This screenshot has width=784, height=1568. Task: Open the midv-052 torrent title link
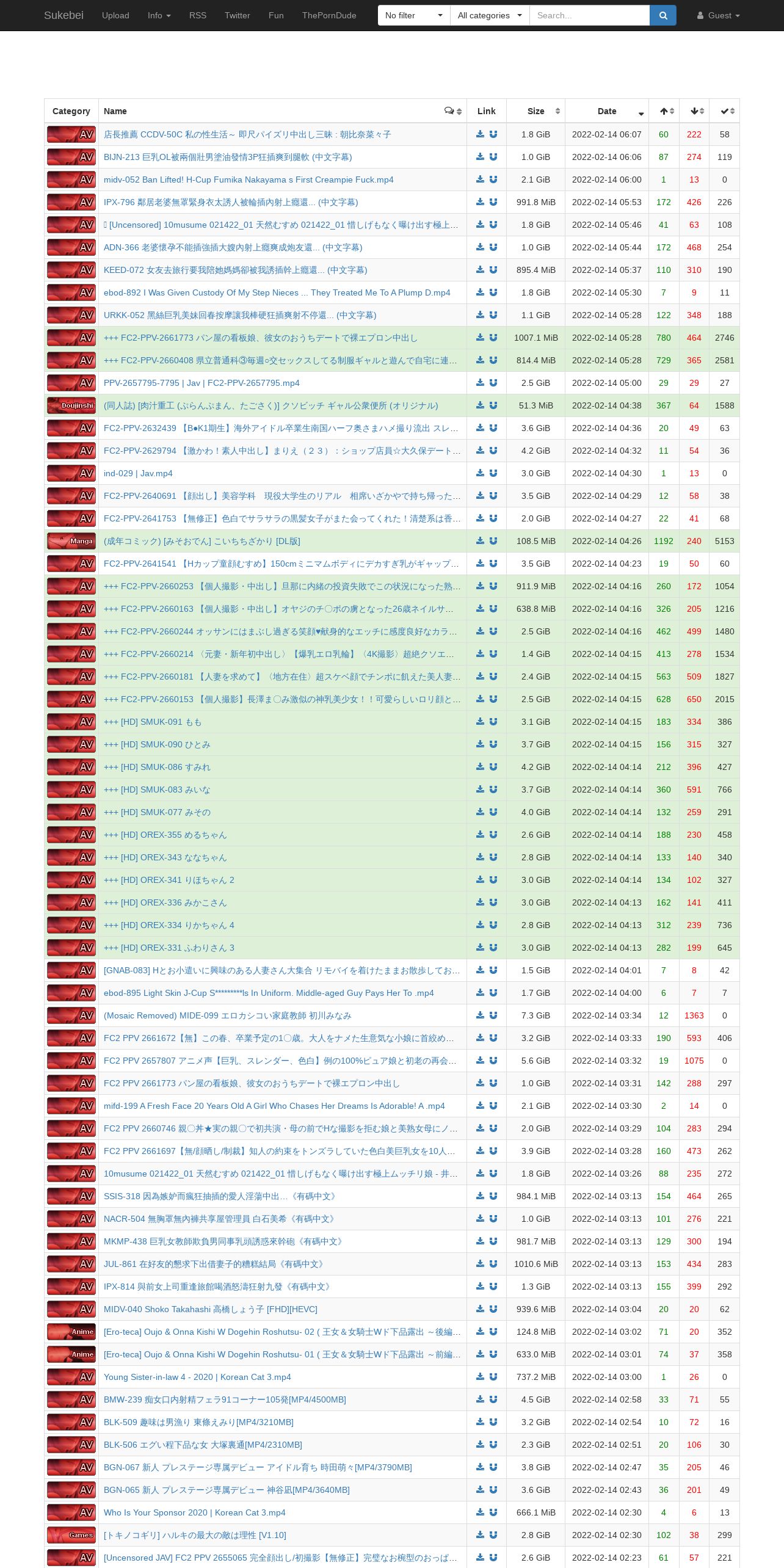pyautogui.click(x=249, y=180)
